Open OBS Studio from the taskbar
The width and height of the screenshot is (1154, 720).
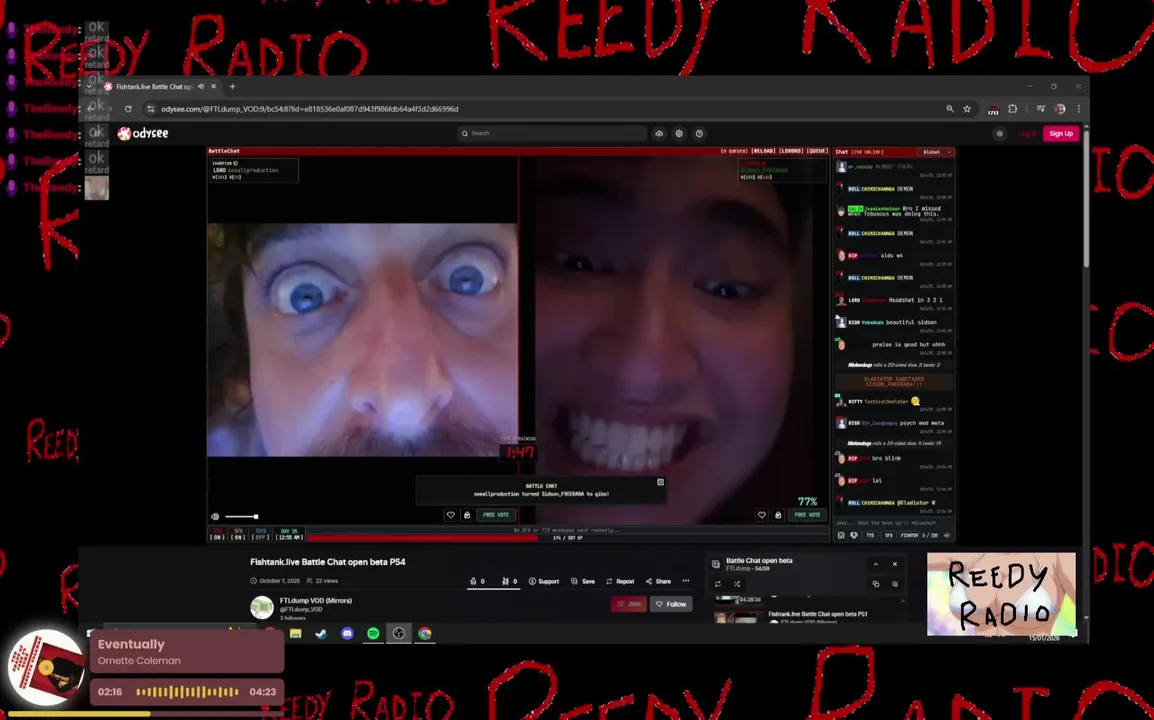point(399,633)
